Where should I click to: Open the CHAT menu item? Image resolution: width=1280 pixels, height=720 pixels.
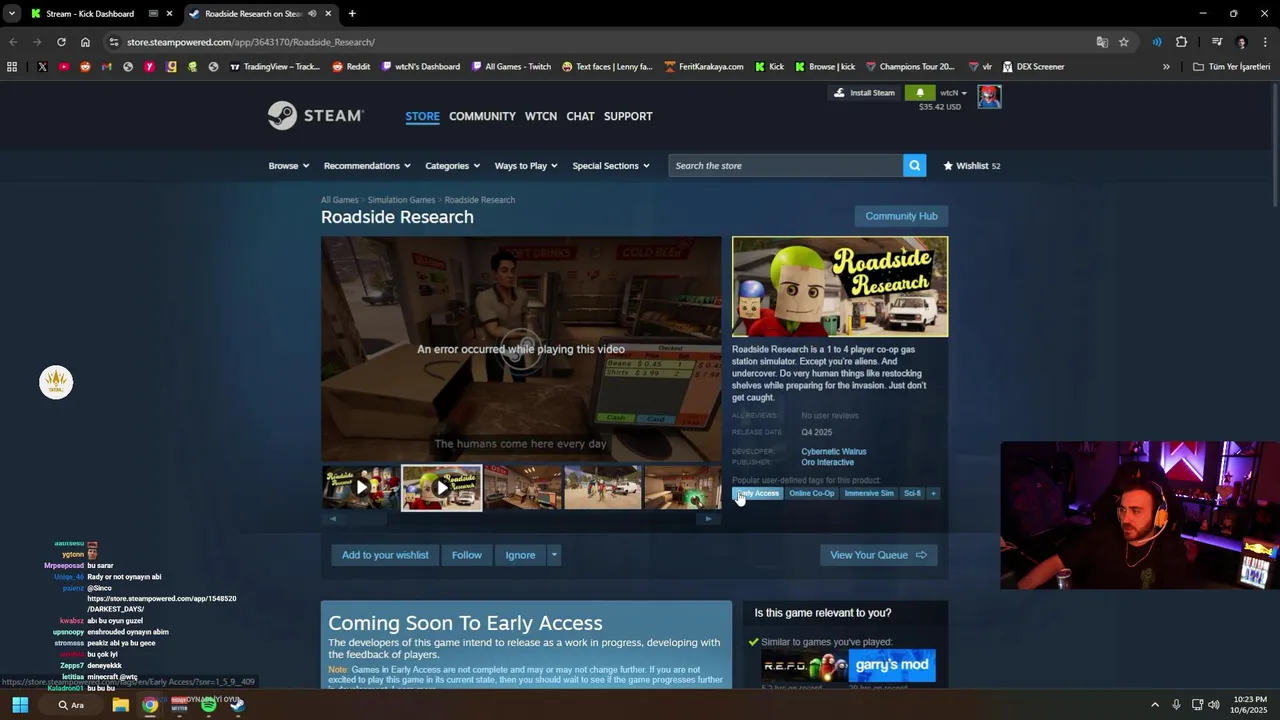(x=580, y=116)
